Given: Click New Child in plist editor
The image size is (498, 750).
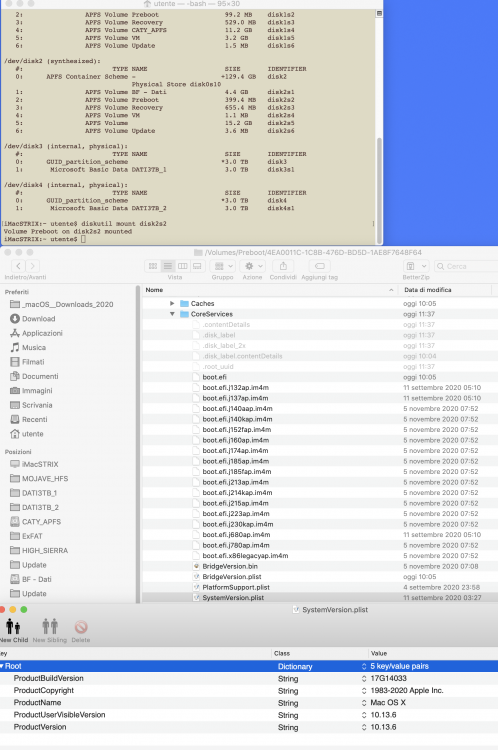Looking at the screenshot, I should tap(13, 630).
